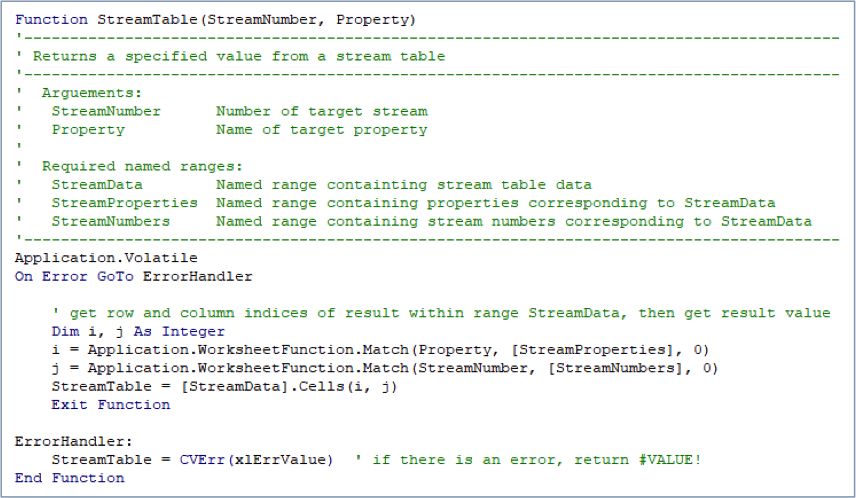Click the StreamNumbers named range comment entry
856x498 pixels.
(x=111, y=221)
